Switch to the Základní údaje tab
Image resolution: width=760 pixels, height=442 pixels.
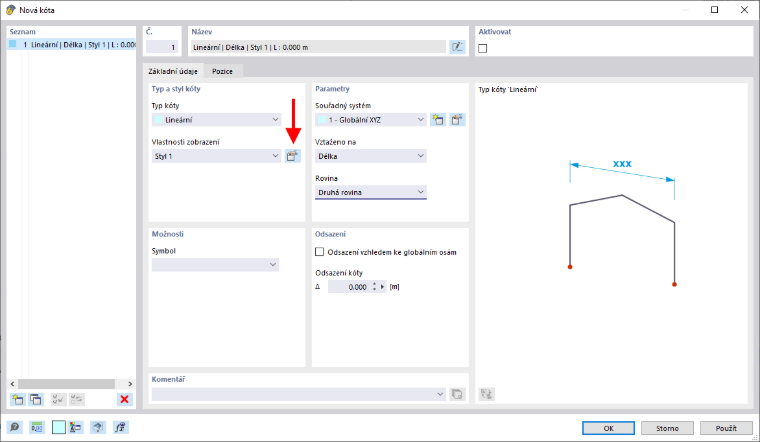(173, 71)
